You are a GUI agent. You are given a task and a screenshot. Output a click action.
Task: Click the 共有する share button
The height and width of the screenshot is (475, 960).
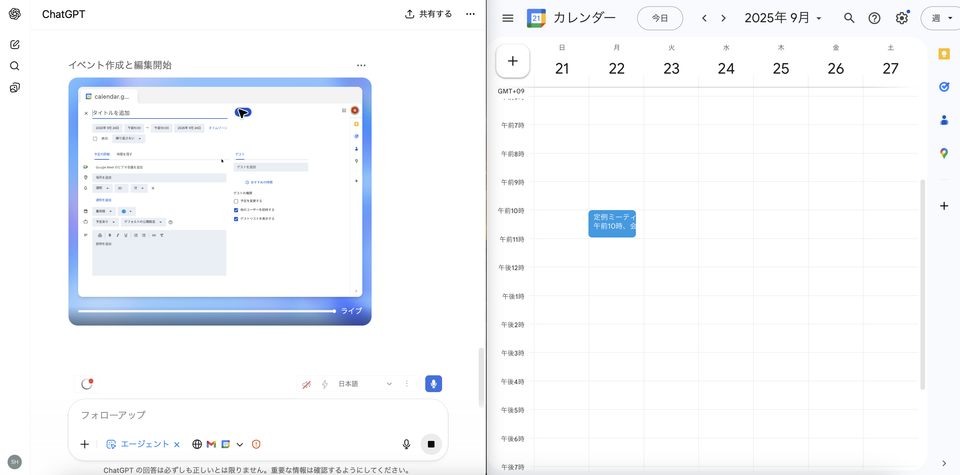click(x=429, y=14)
